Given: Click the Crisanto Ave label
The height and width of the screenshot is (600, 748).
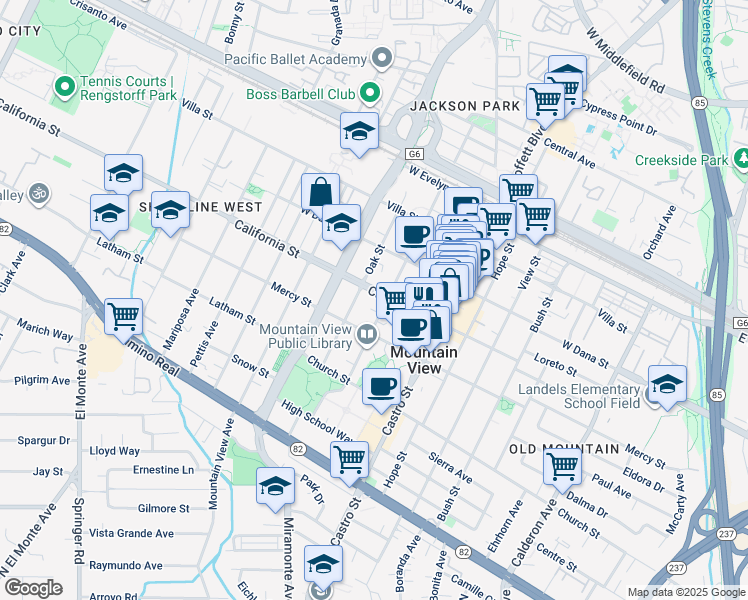Looking at the screenshot, I should (98, 14).
